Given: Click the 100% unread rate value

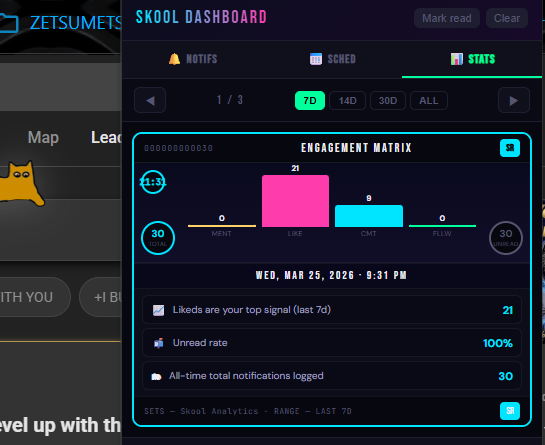Looking at the screenshot, I should point(498,343).
